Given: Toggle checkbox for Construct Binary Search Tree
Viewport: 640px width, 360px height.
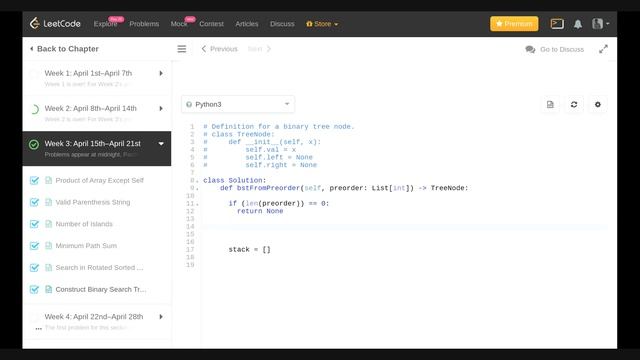Looking at the screenshot, I should [x=34, y=289].
